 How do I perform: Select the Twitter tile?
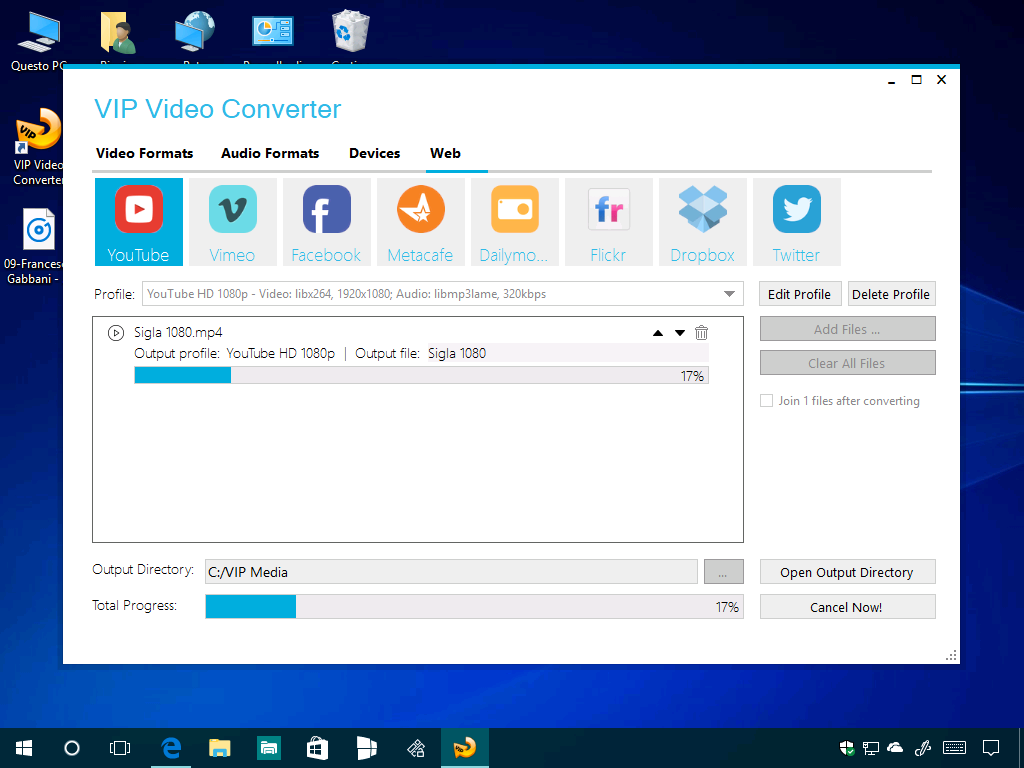(797, 222)
